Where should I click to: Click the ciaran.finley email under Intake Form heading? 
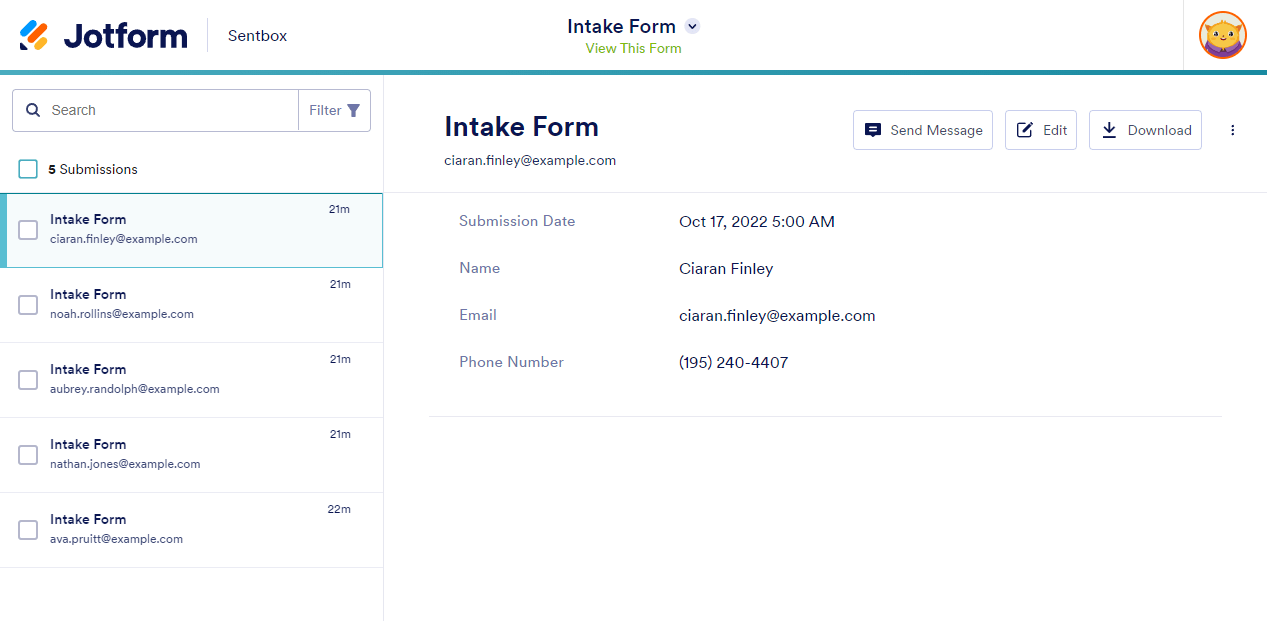530,160
